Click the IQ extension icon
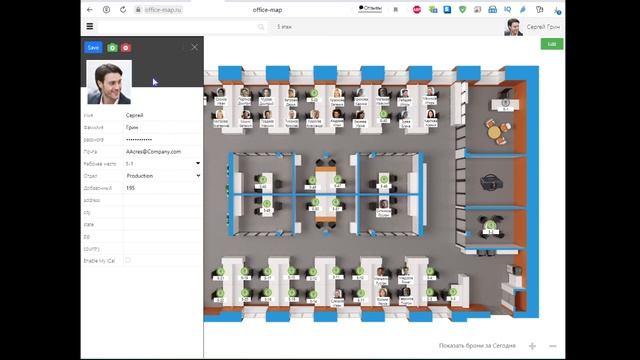Viewport: 640px width, 360px height. coord(507,9)
